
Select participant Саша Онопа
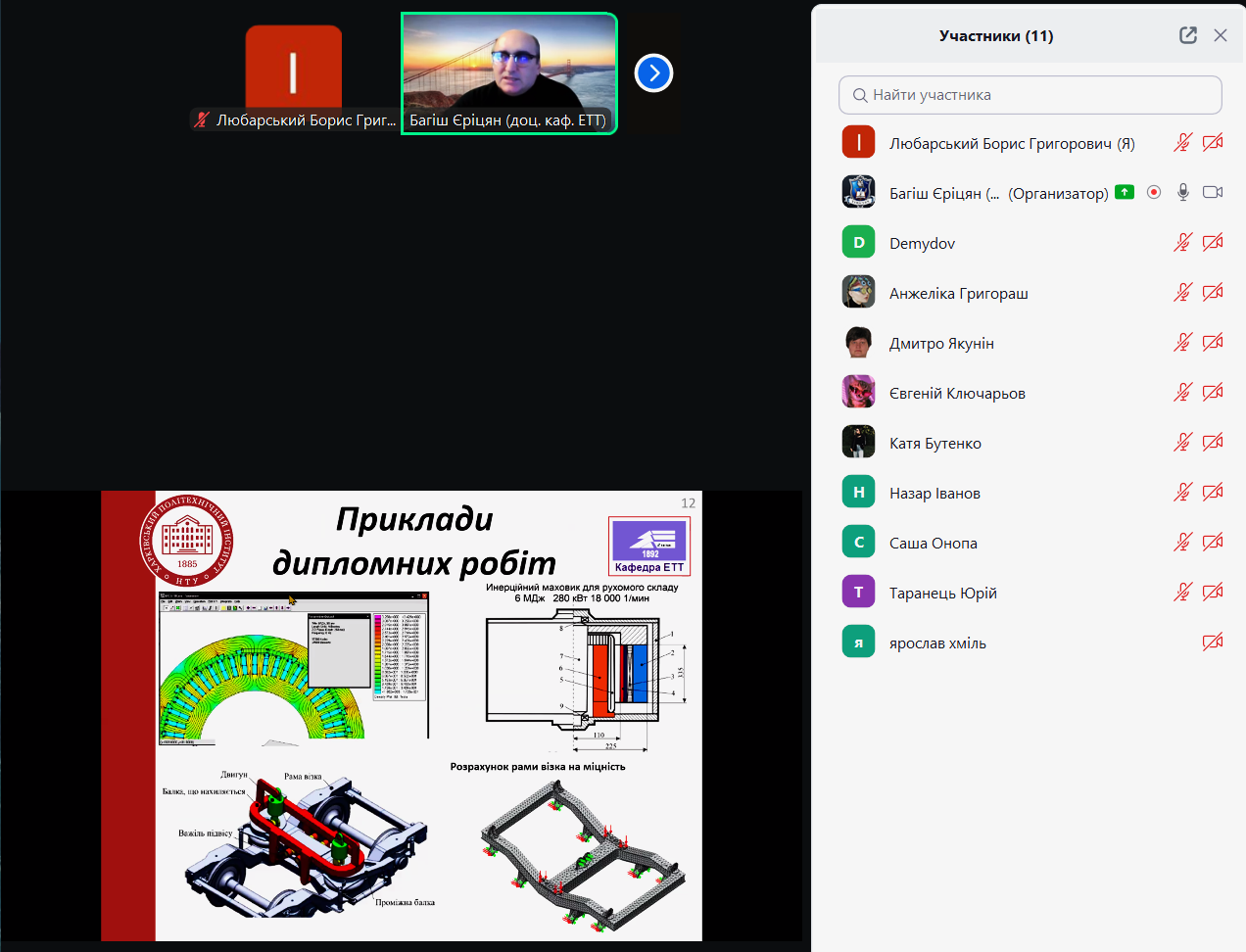click(x=1030, y=543)
